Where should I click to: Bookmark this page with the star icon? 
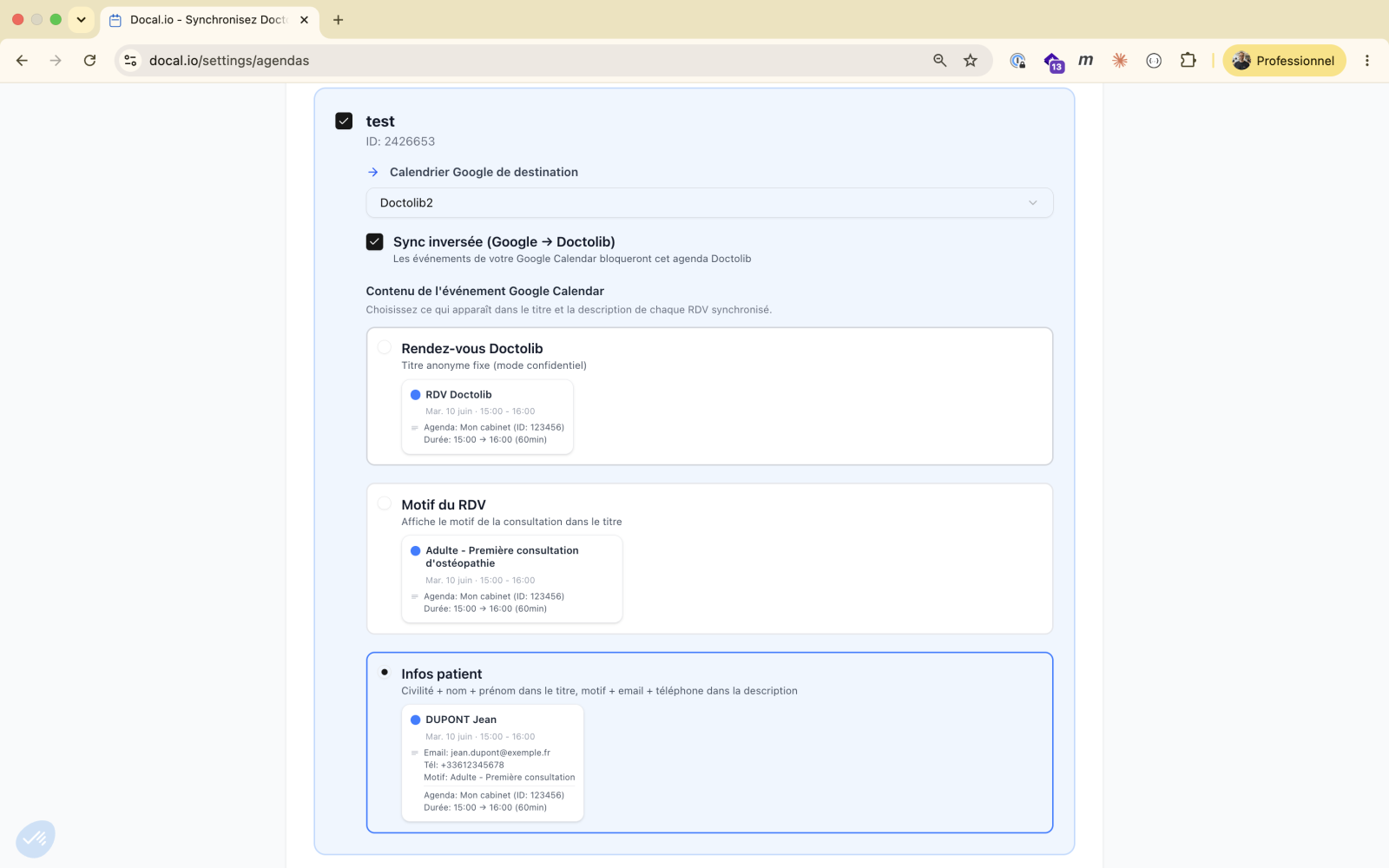pos(971,61)
